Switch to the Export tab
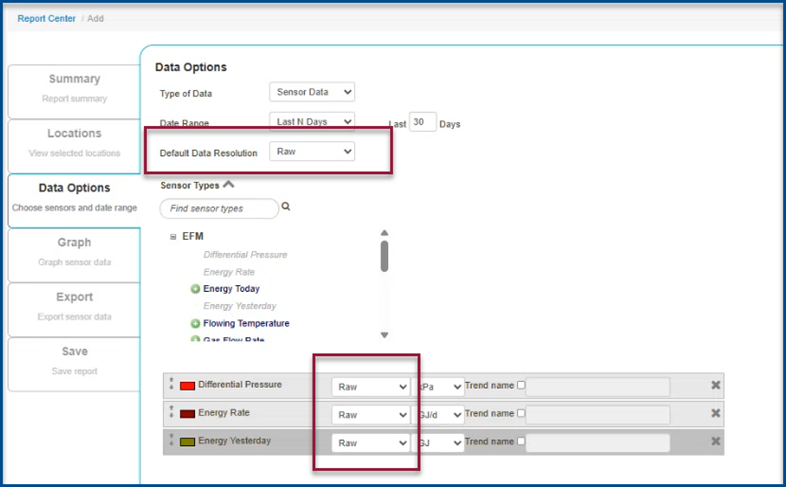Viewport: 786px width, 487px height. point(74,304)
